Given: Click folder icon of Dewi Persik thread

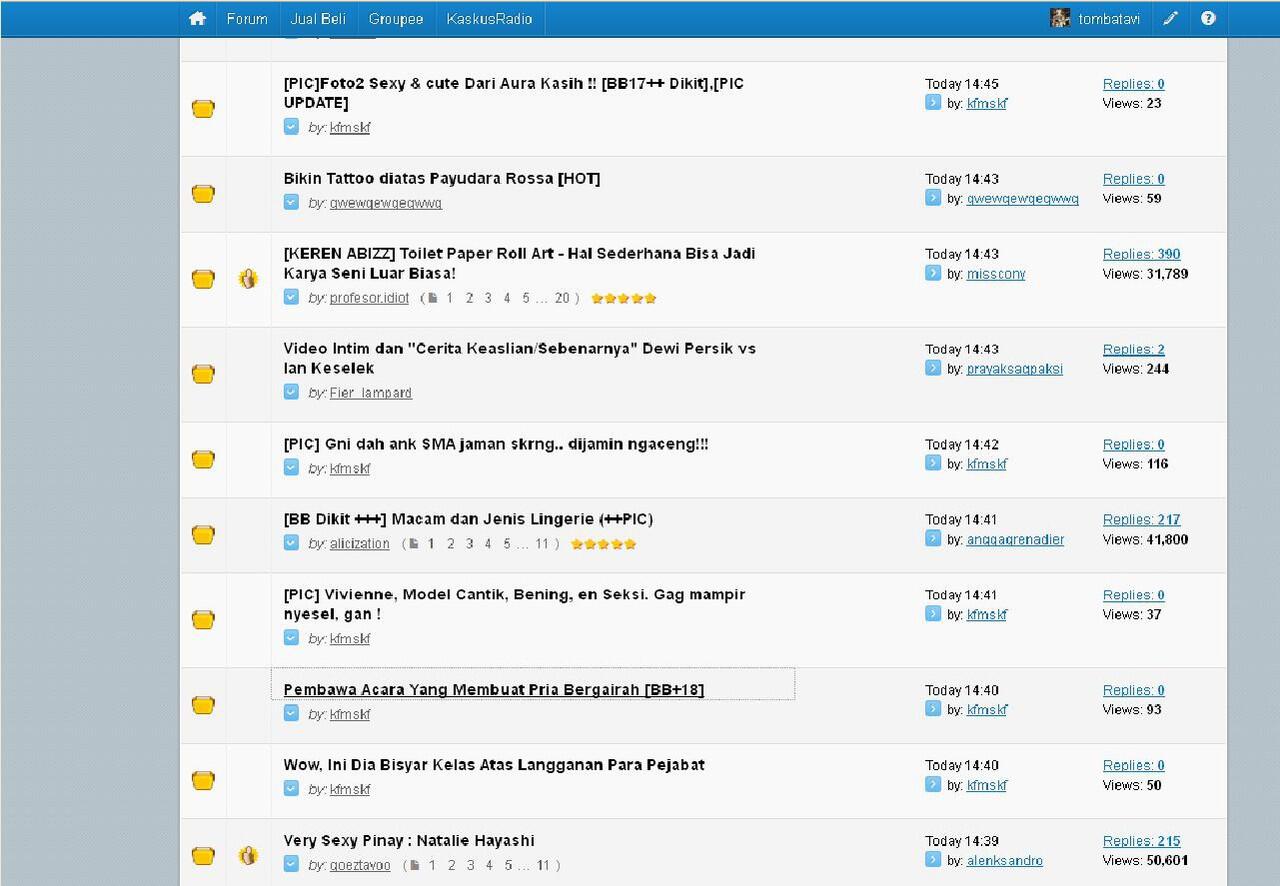Looking at the screenshot, I should 203,373.
